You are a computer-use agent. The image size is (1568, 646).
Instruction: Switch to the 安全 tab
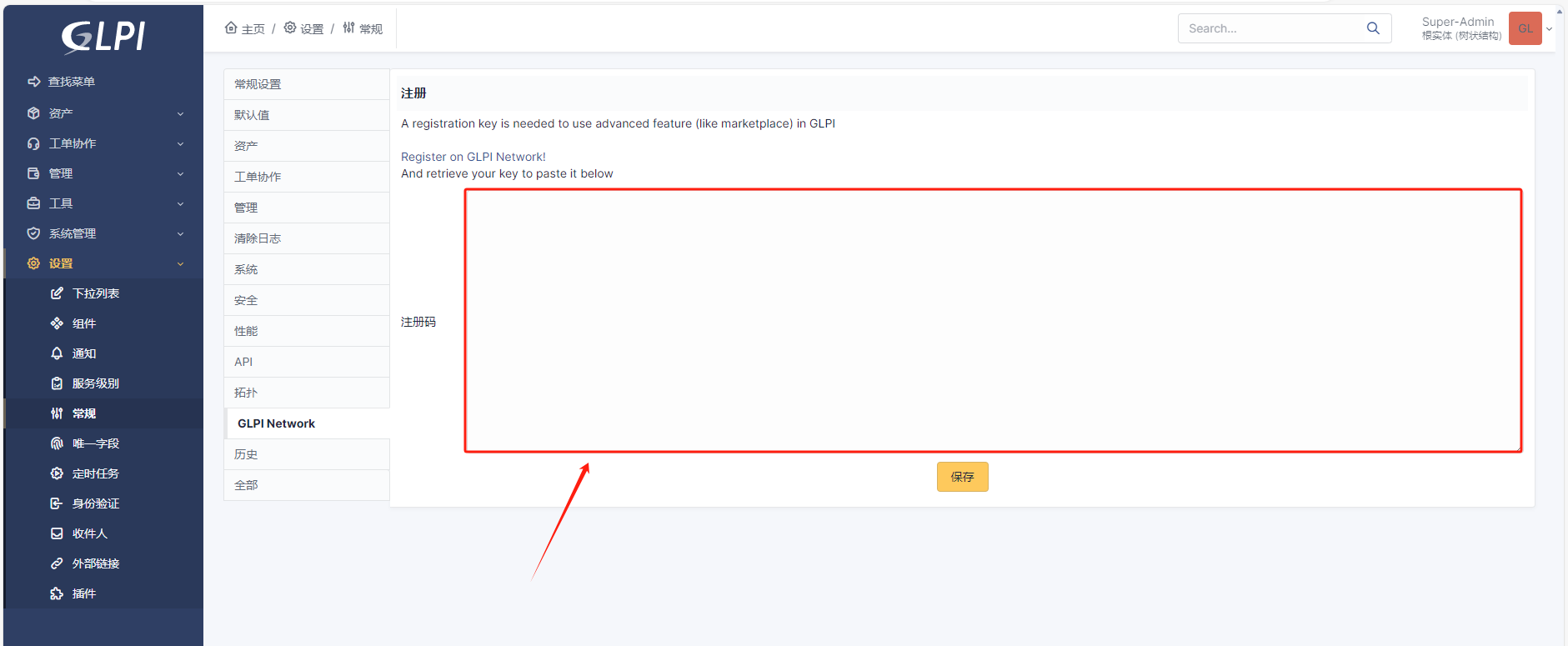[307, 300]
